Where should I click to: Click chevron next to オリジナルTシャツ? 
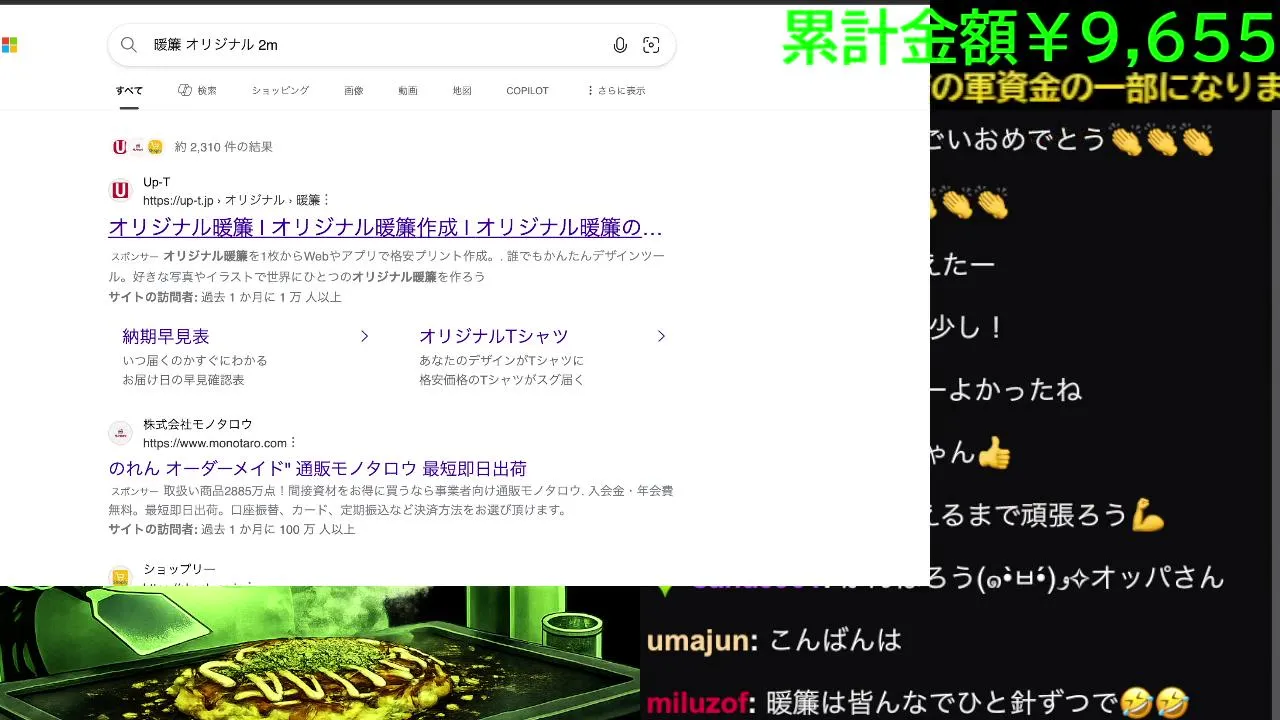pos(661,336)
